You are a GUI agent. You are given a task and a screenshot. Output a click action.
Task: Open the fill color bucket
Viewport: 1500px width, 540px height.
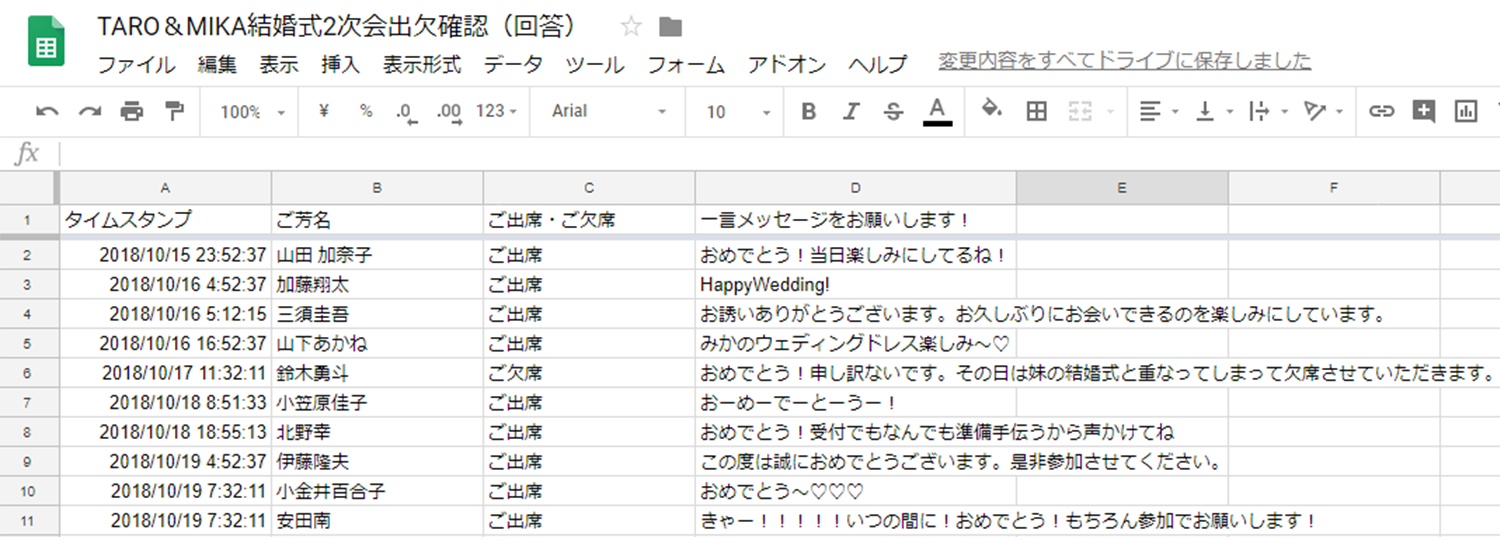(x=991, y=110)
